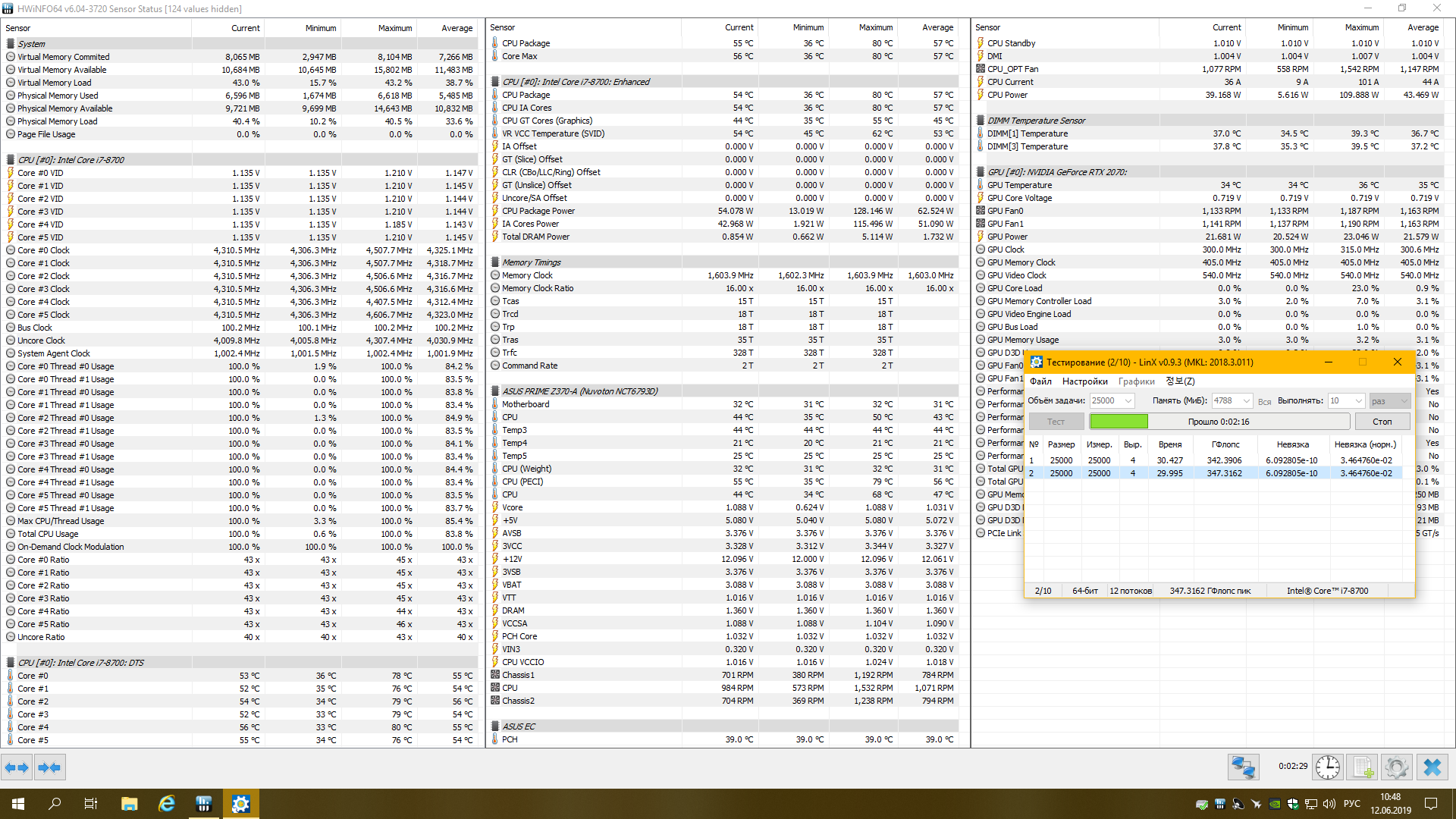Open HWiNFO sensor settings gear
The image size is (1456, 819).
point(1396,767)
